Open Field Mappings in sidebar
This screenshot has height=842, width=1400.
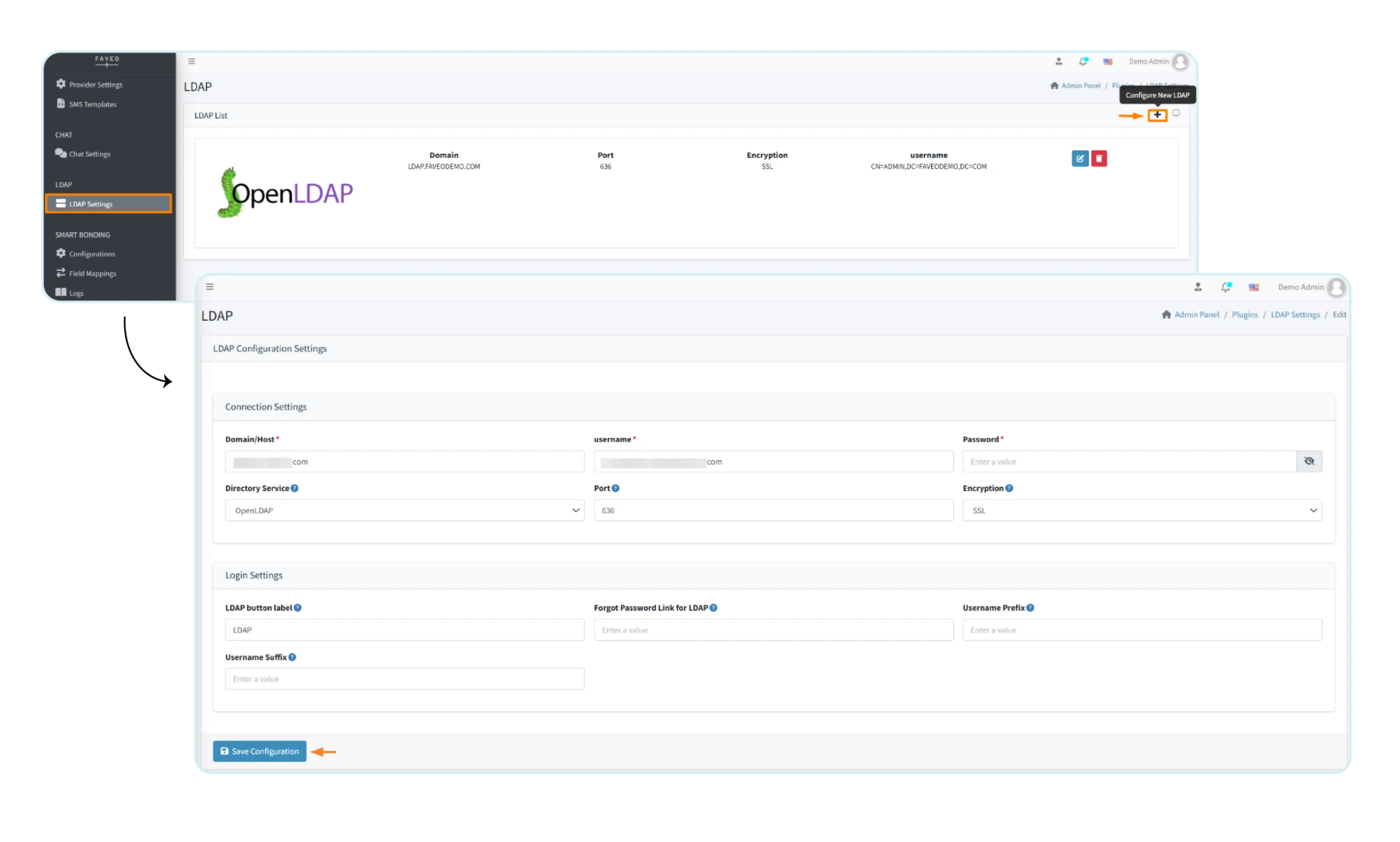point(92,274)
